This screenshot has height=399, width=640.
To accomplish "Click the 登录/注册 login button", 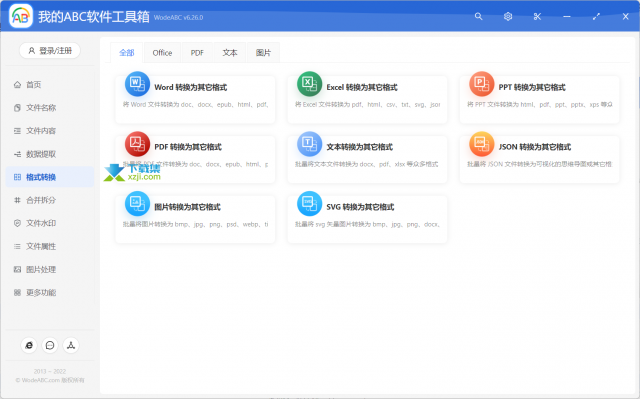I will 50,51.
